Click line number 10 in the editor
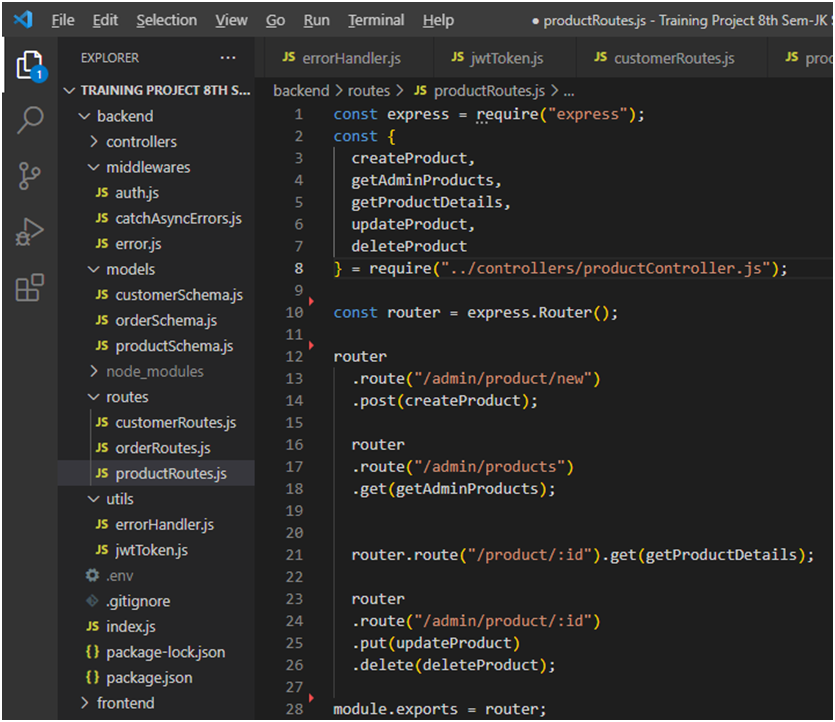This screenshot has height=722, width=835. click(294, 312)
